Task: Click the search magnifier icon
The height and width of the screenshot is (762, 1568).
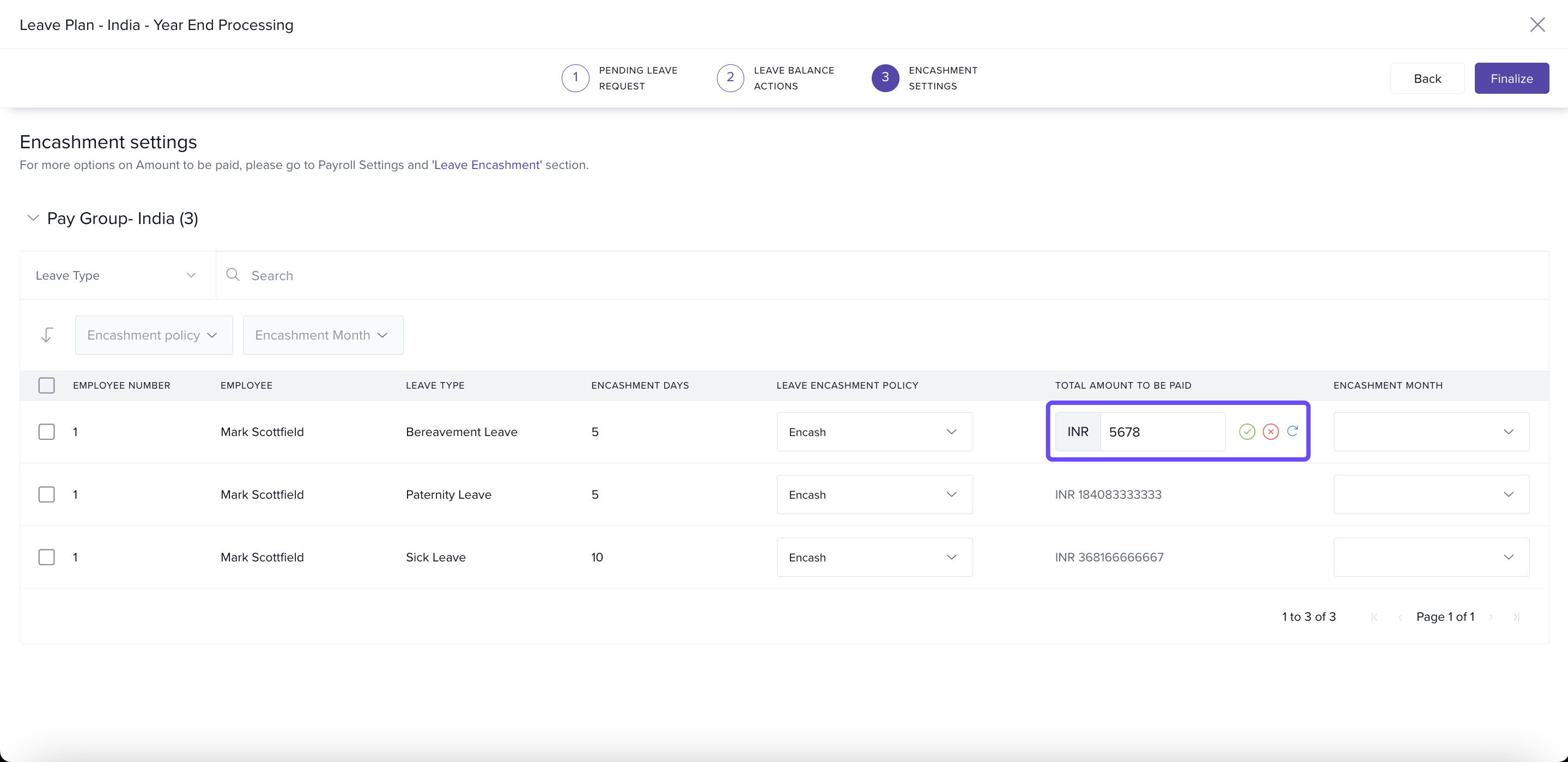Action: 233,275
